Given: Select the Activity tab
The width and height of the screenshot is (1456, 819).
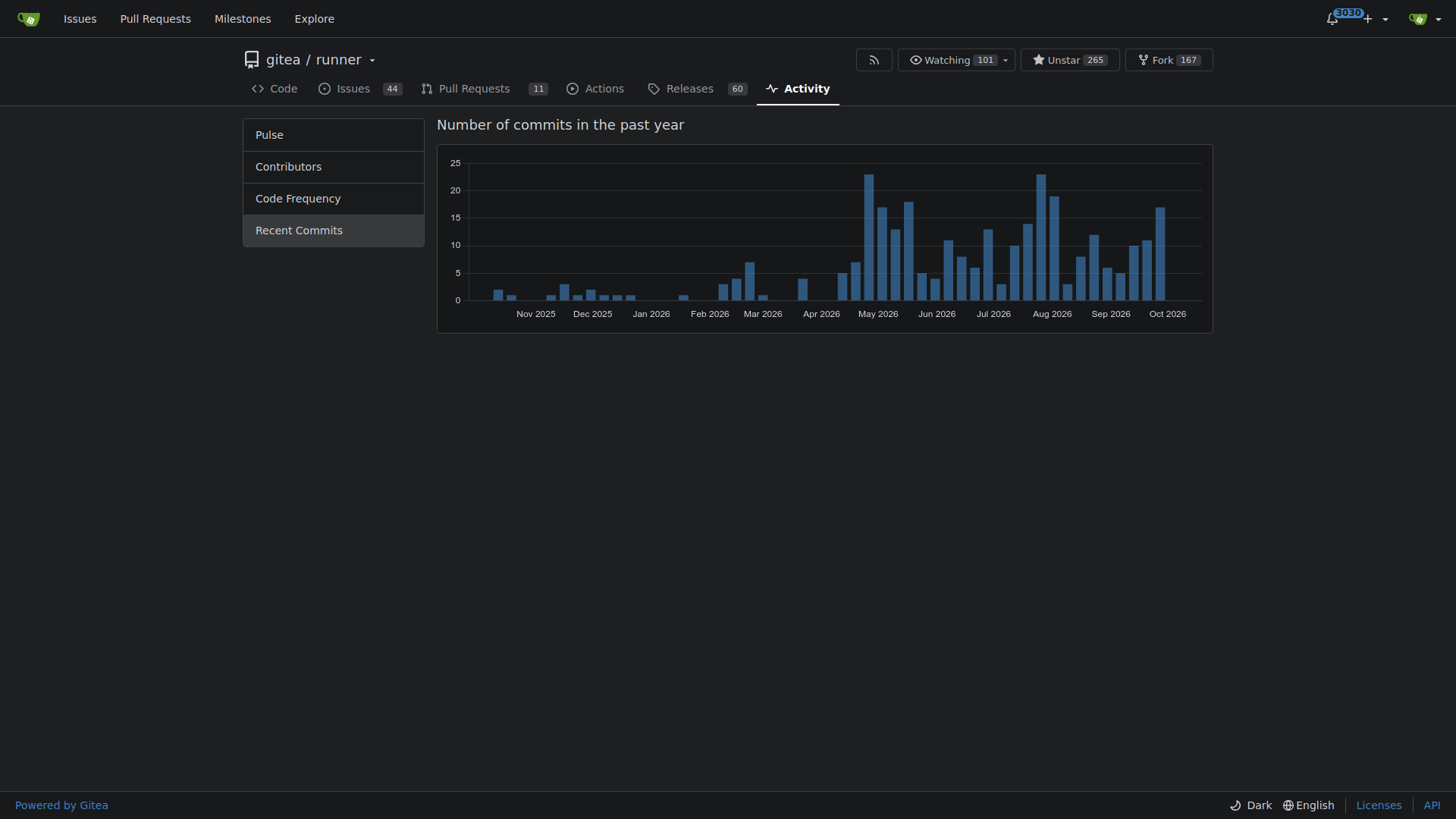Looking at the screenshot, I should click(x=798, y=89).
